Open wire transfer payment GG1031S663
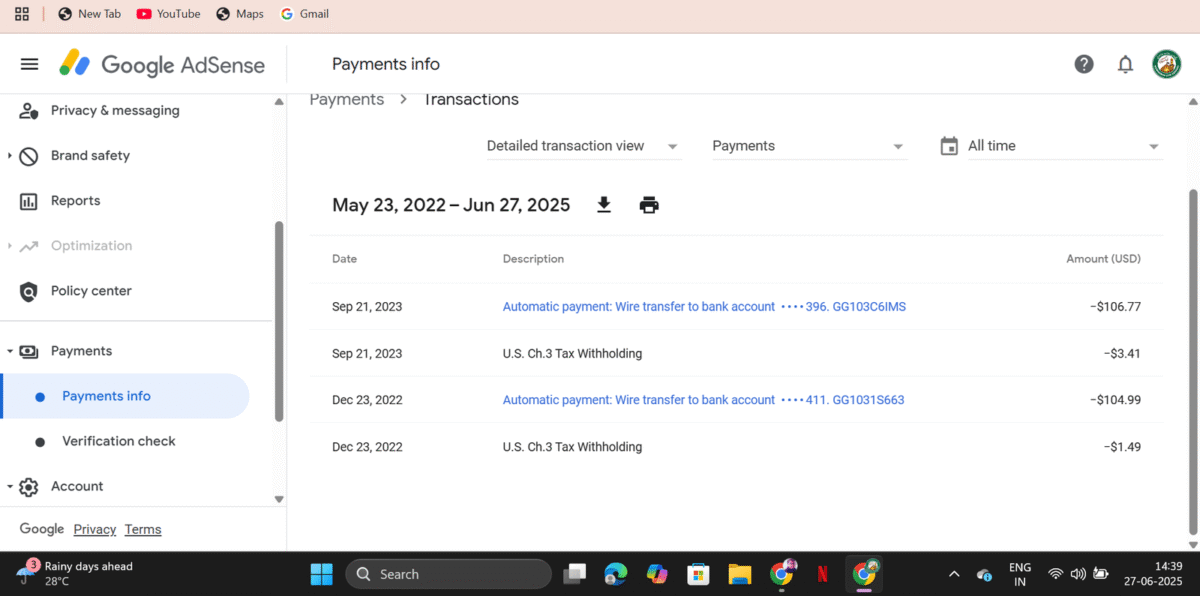1200x596 pixels. point(703,400)
